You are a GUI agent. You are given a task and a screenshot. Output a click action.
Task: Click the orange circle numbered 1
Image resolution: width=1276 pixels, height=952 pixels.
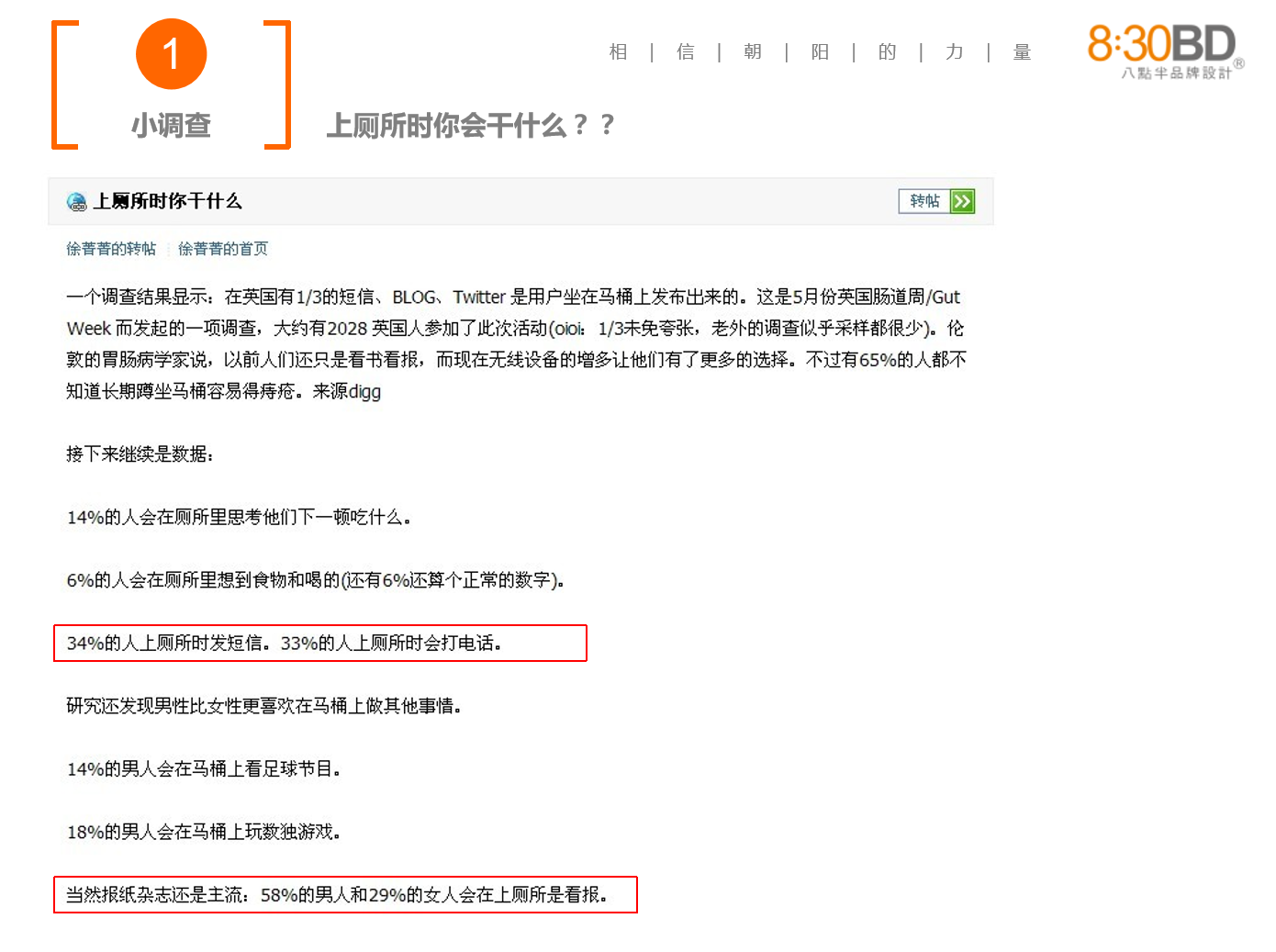pyautogui.click(x=171, y=54)
